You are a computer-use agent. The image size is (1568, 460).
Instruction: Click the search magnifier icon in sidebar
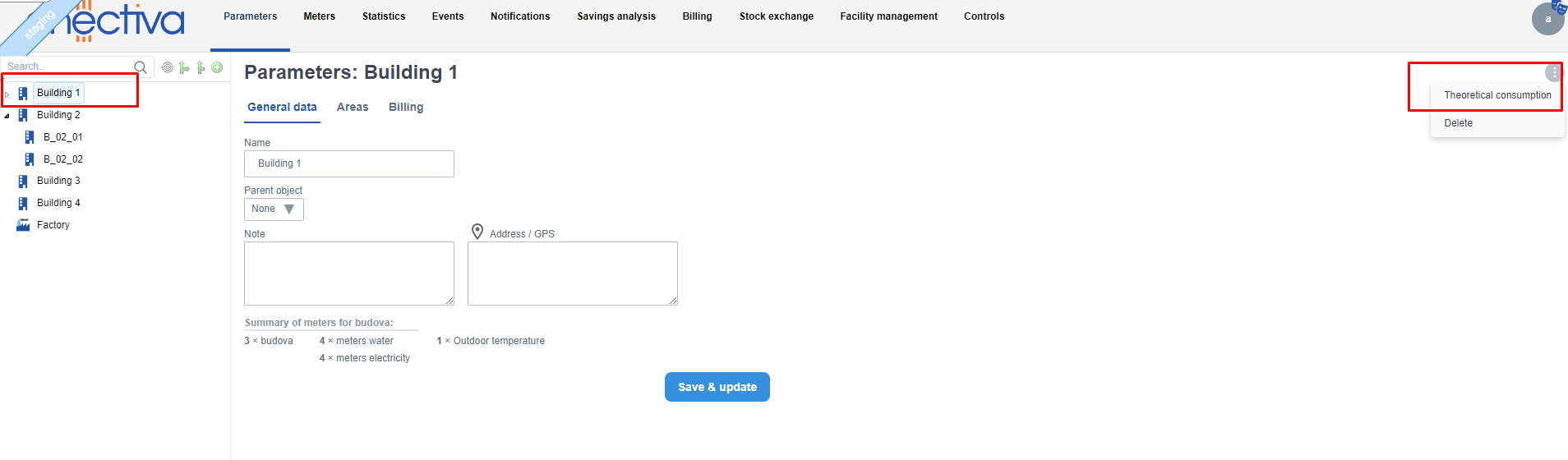point(141,67)
